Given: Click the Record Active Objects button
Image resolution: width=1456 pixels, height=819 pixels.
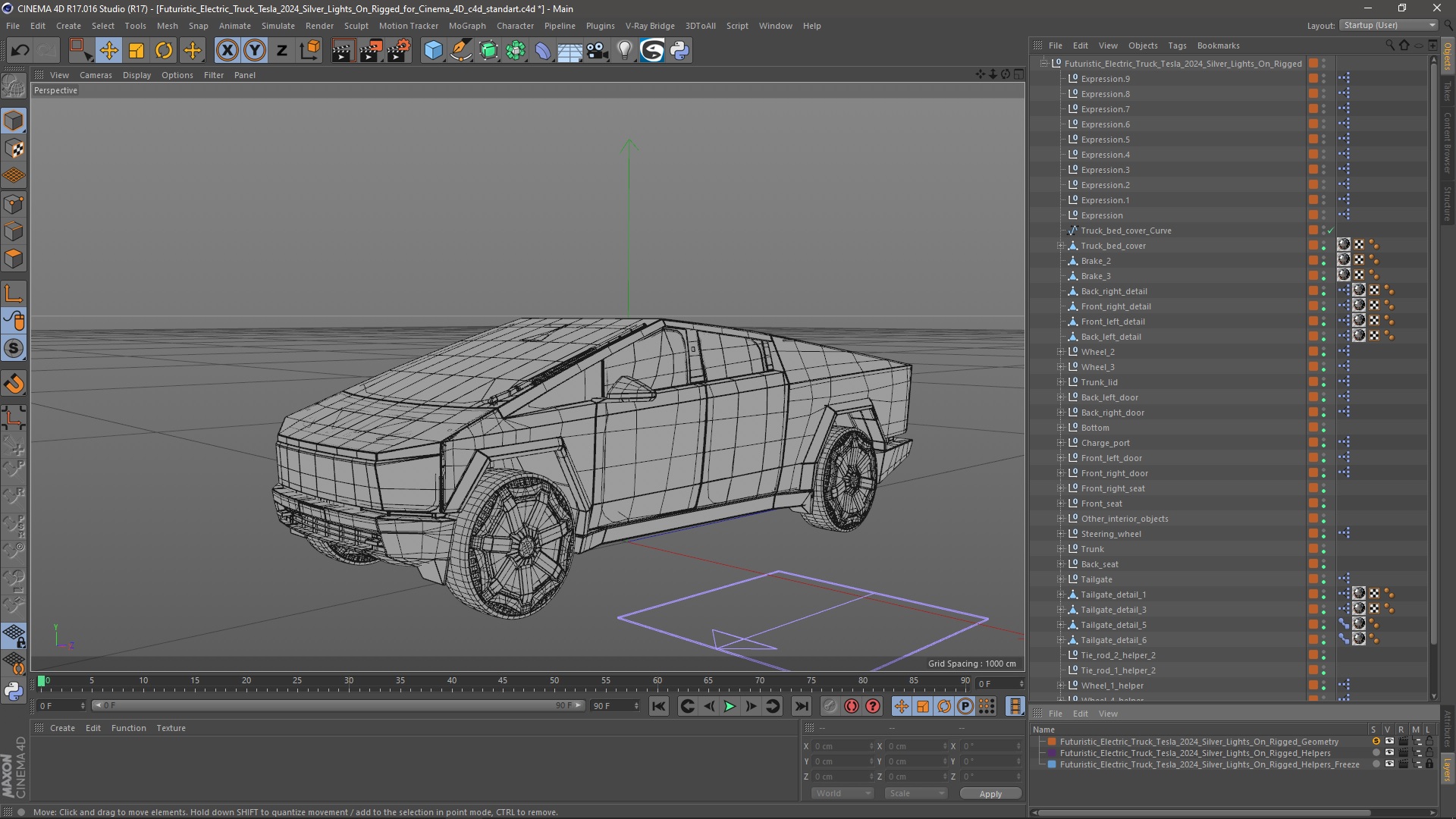Looking at the screenshot, I should [x=830, y=706].
